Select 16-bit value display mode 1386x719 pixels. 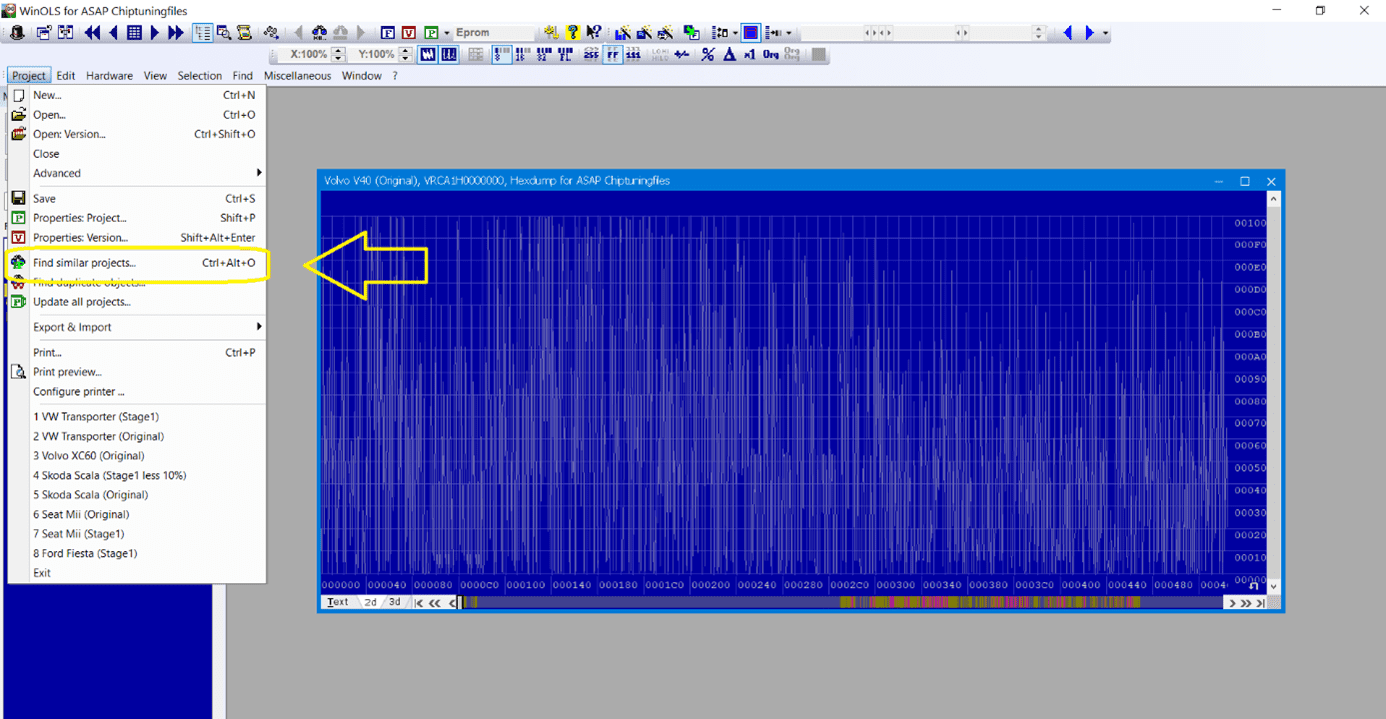522,55
